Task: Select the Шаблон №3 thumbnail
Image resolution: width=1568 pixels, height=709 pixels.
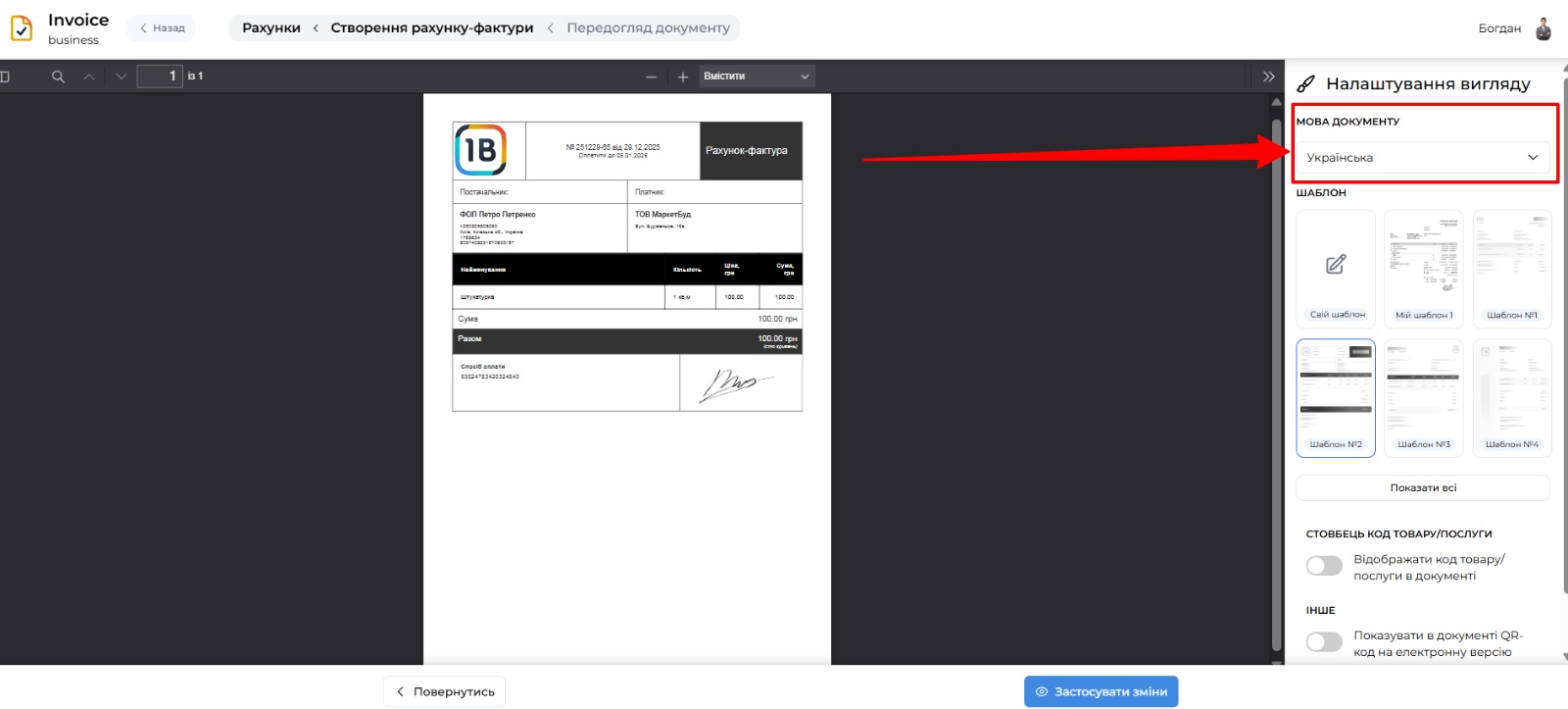Action: pos(1423,398)
